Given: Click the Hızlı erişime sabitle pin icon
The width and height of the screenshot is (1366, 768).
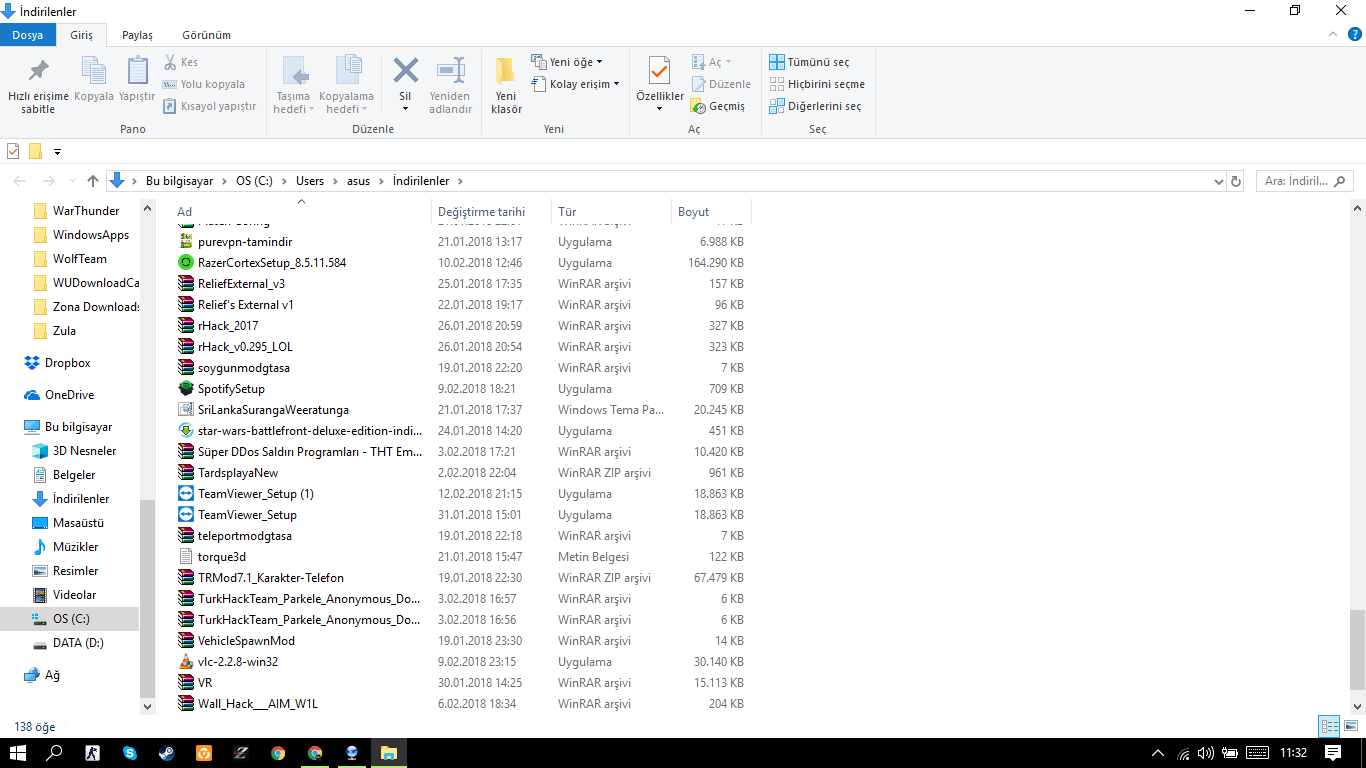Looking at the screenshot, I should pyautogui.click(x=38, y=72).
